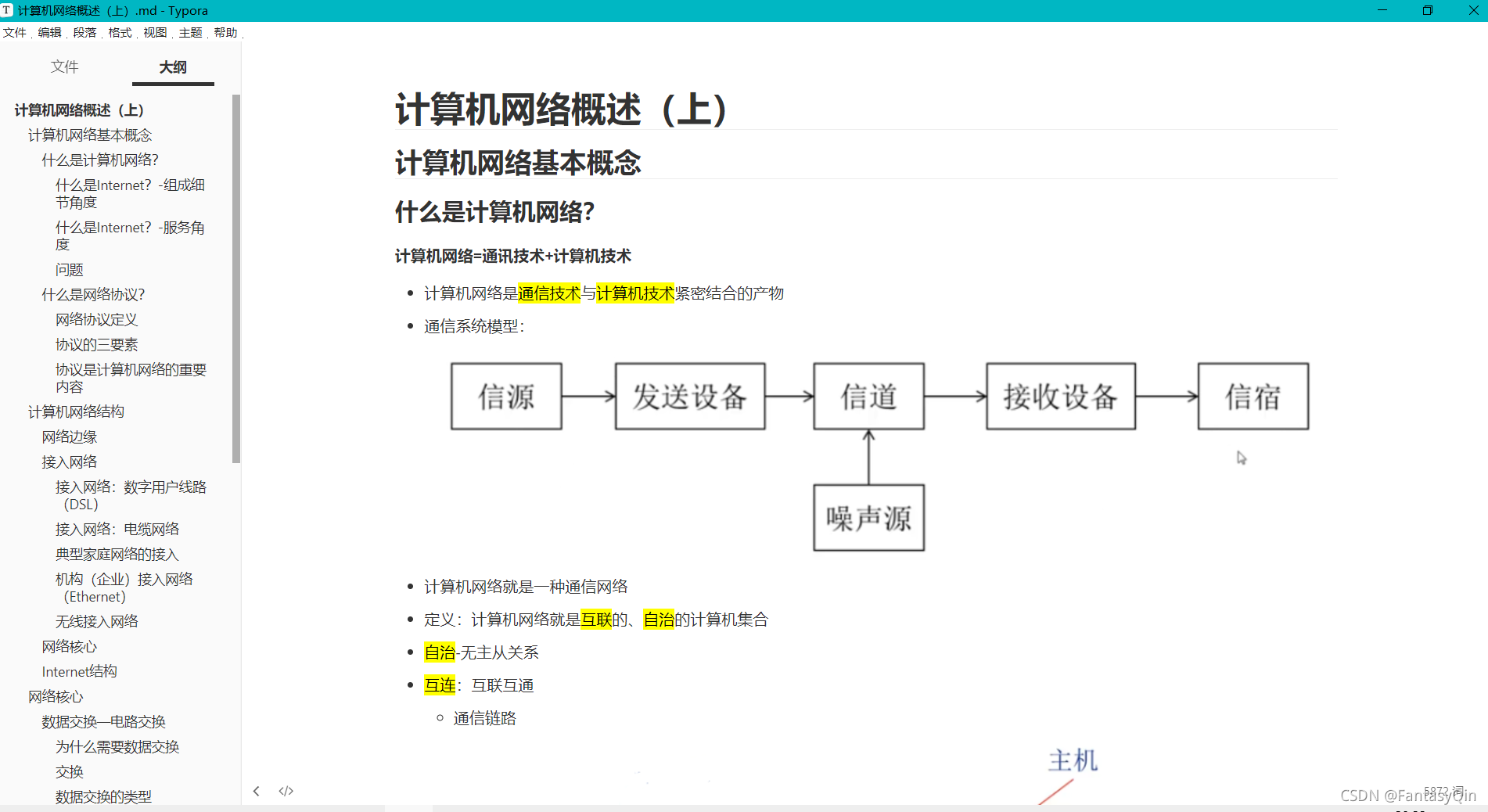Switch to the 文件 sidebar tab

click(x=65, y=67)
